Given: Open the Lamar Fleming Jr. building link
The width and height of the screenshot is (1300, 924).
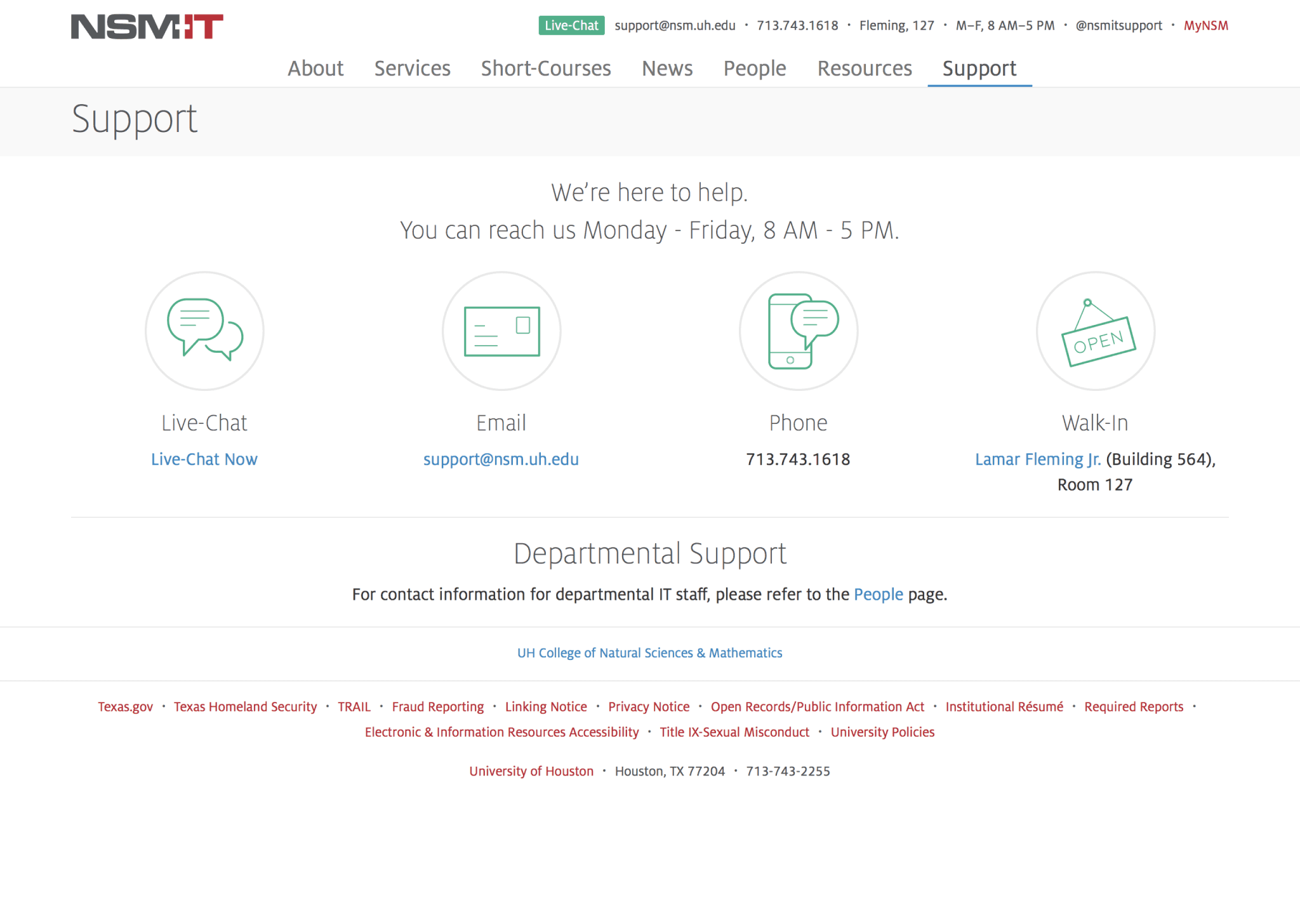Looking at the screenshot, I should 1038,459.
